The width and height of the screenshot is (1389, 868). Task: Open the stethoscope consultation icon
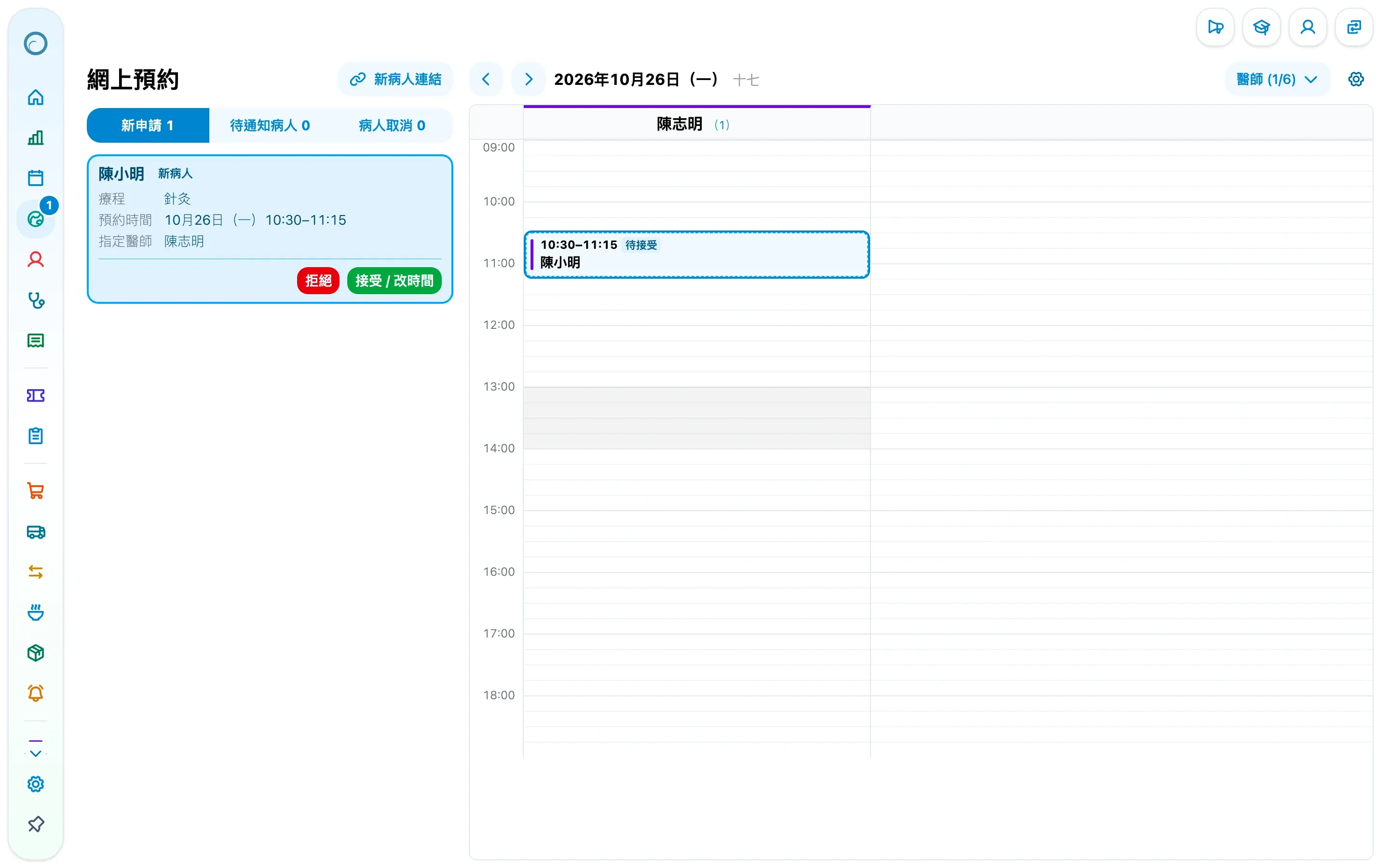[36, 300]
